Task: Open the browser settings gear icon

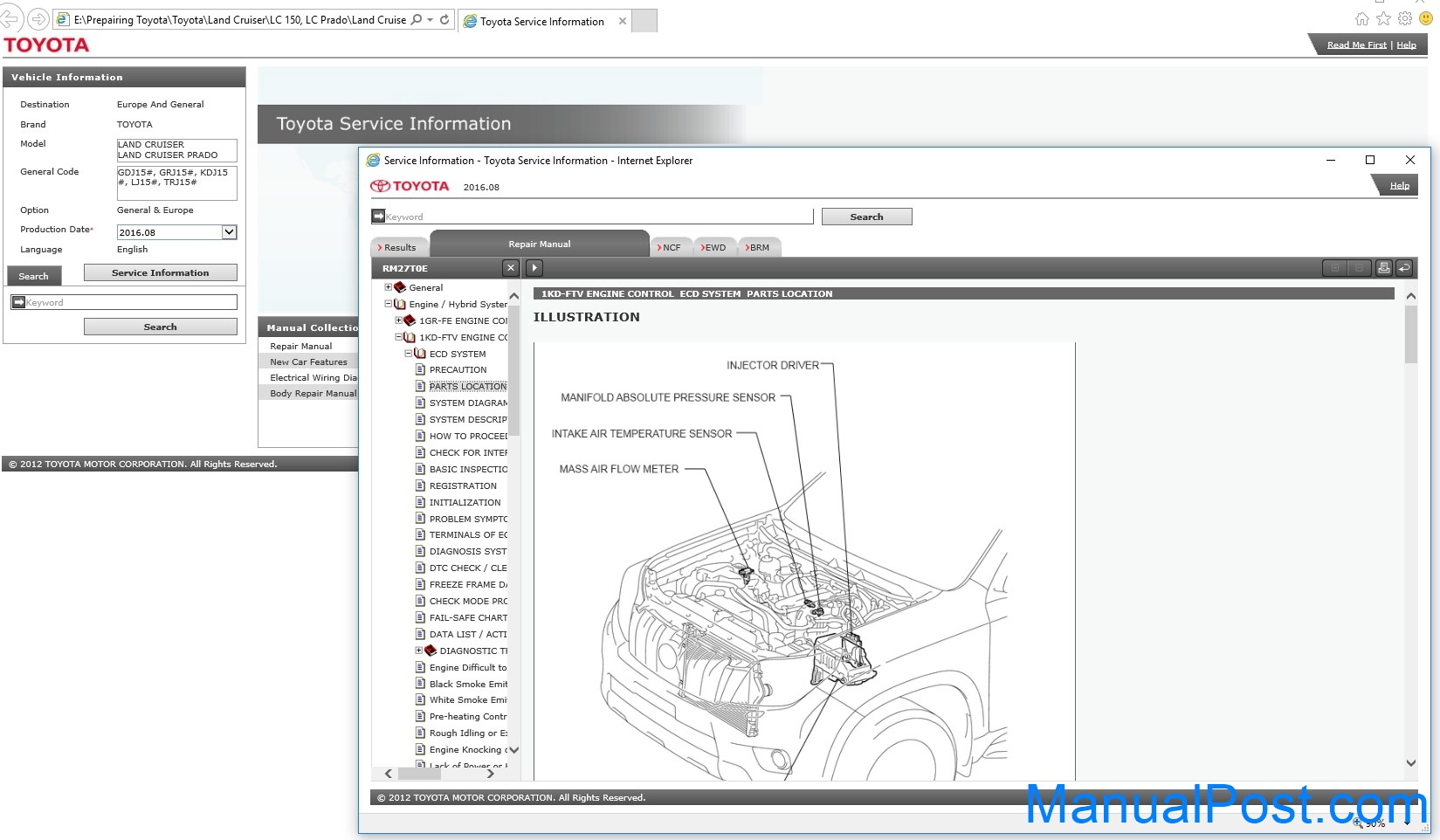Action: 1405,18
